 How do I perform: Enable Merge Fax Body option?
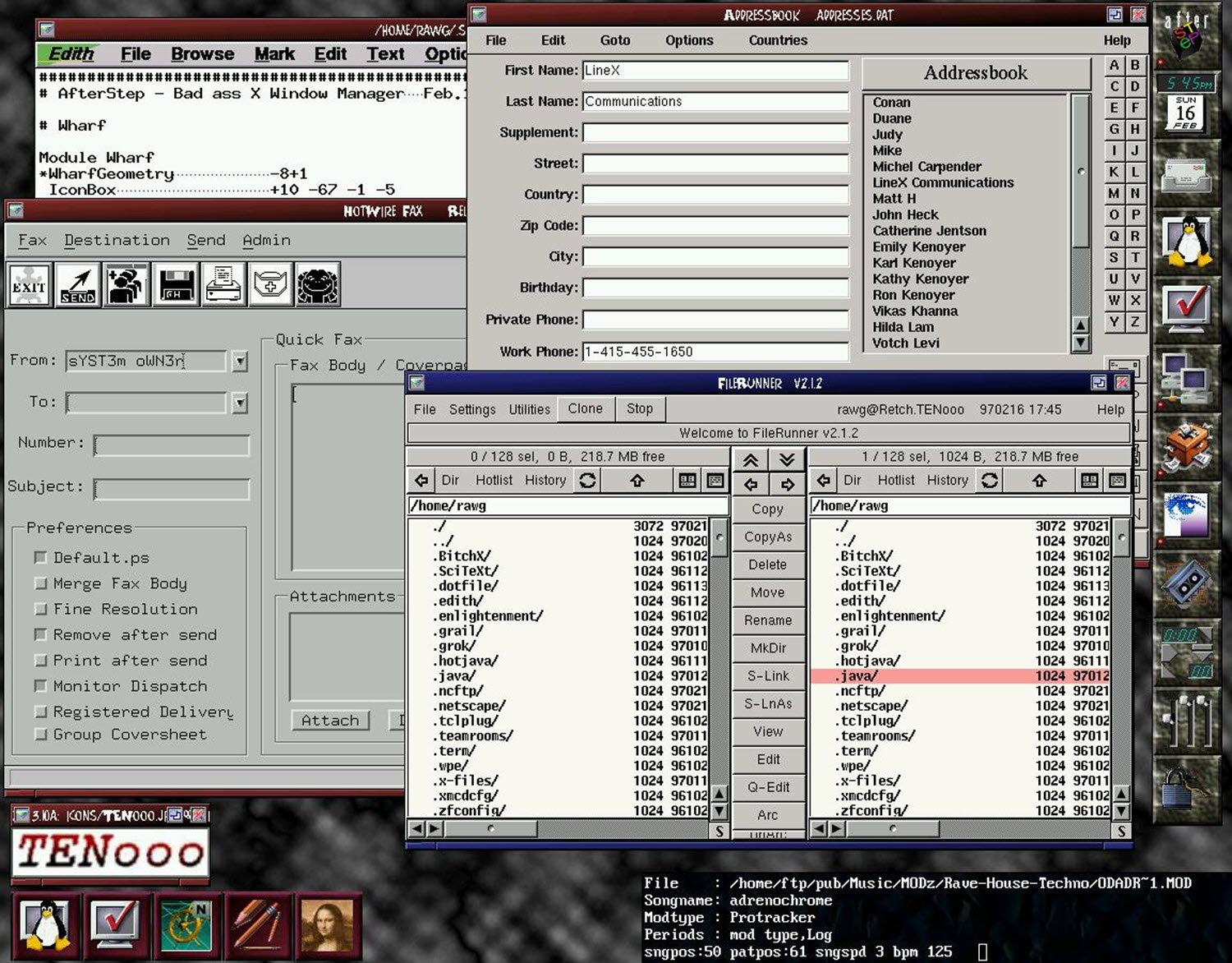[x=40, y=583]
